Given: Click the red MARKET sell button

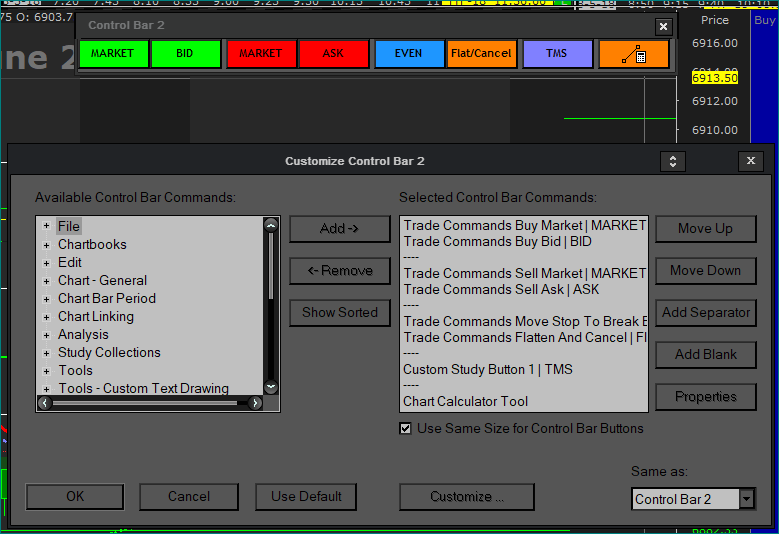Looking at the screenshot, I should [261, 54].
